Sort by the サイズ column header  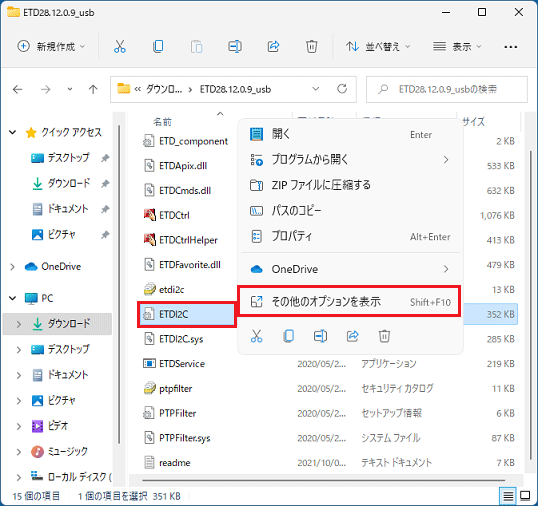[x=473, y=122]
